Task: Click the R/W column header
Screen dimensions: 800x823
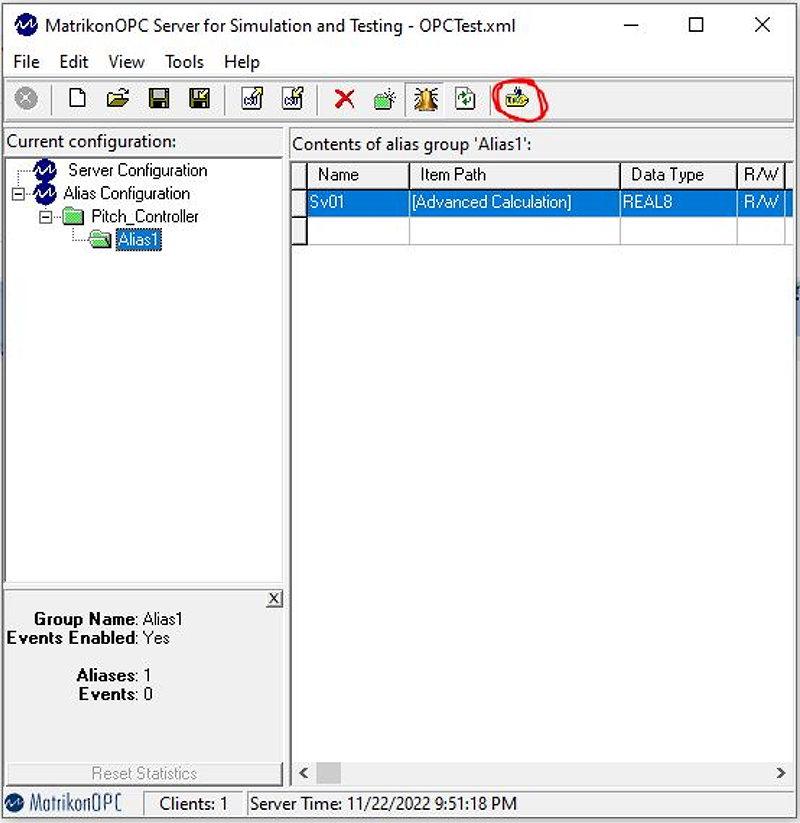Action: pos(761,175)
